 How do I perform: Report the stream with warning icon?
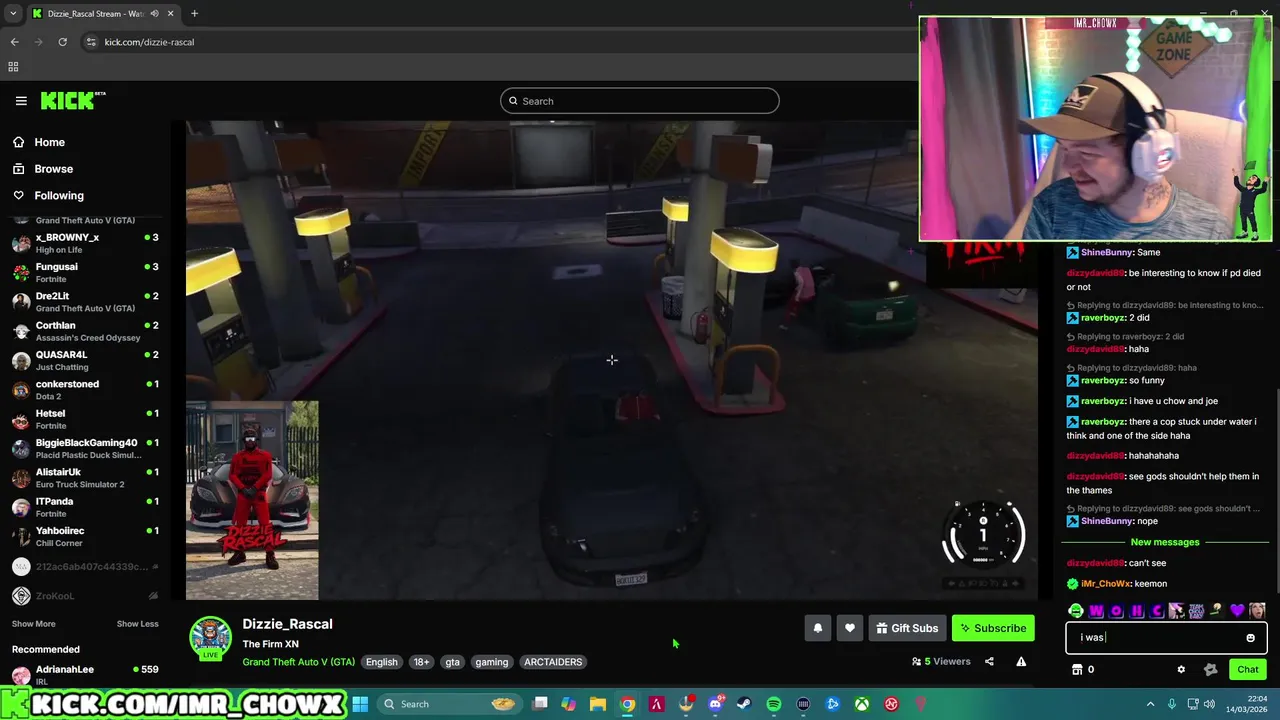click(1021, 661)
